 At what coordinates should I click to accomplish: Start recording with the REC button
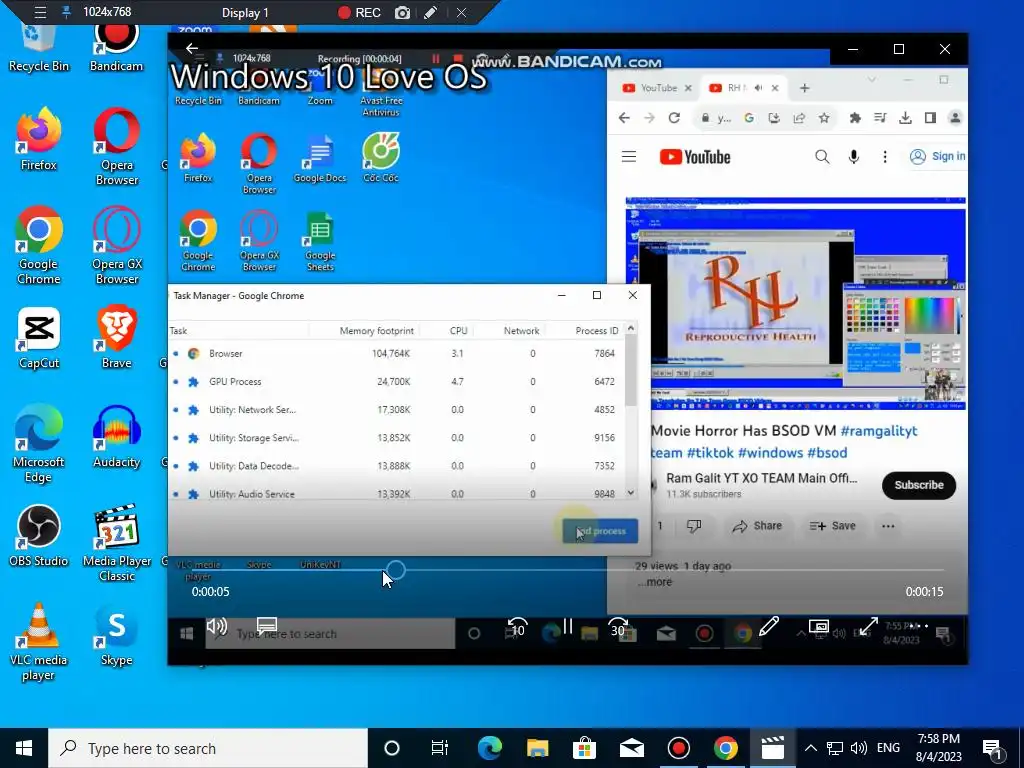point(359,12)
